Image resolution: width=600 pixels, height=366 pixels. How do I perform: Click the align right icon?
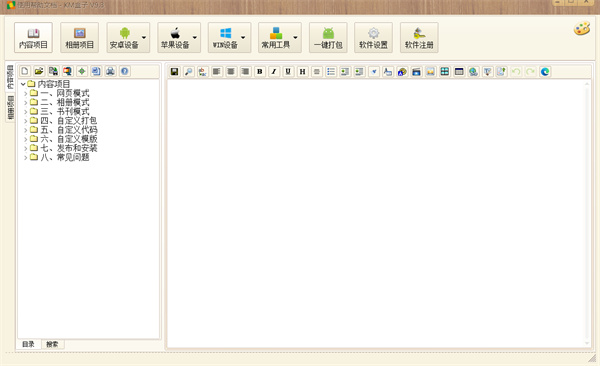pyautogui.click(x=245, y=72)
